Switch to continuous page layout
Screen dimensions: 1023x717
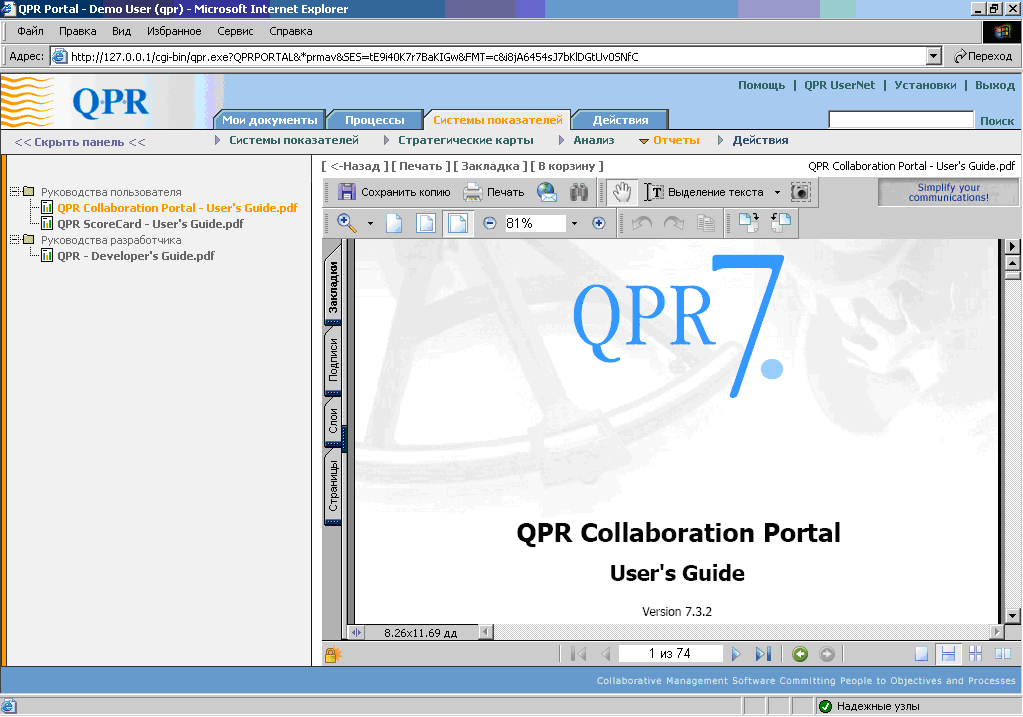pyautogui.click(x=949, y=654)
